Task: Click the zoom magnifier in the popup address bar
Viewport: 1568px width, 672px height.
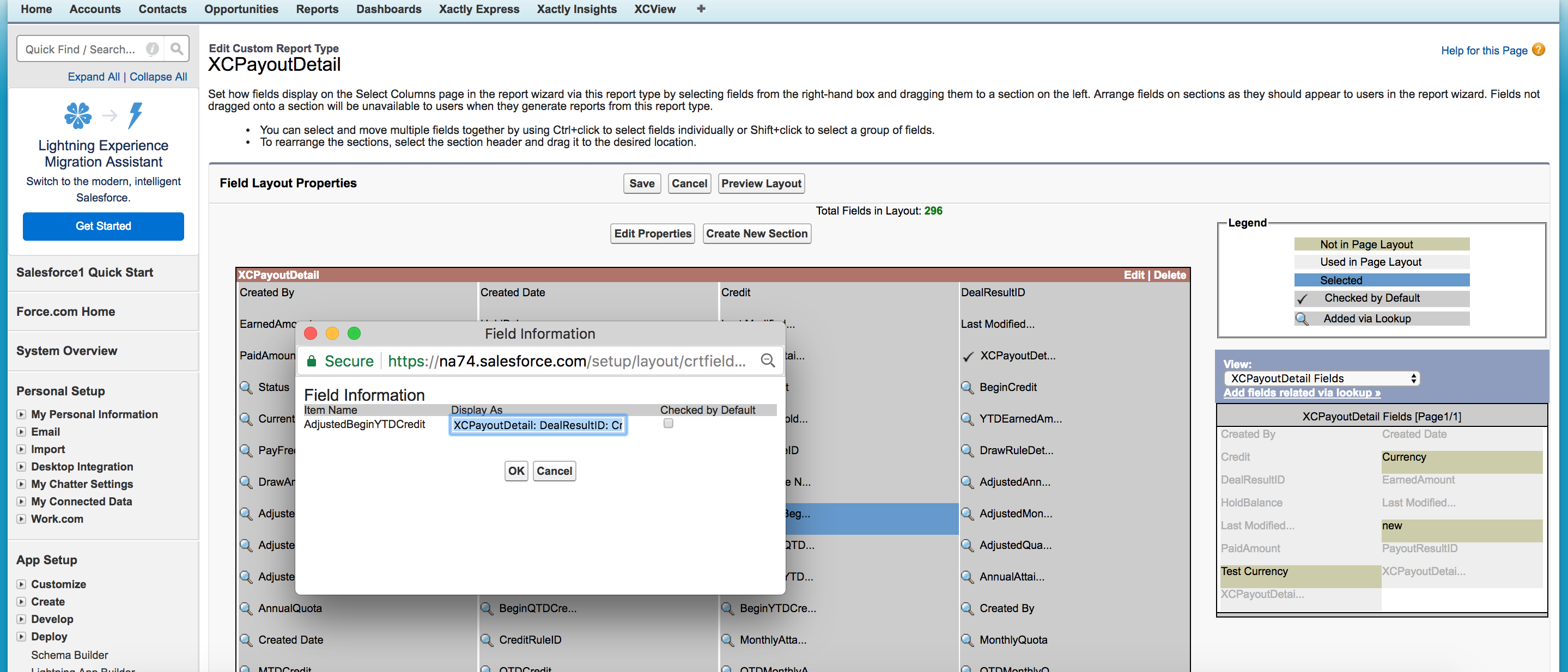Action: point(768,361)
